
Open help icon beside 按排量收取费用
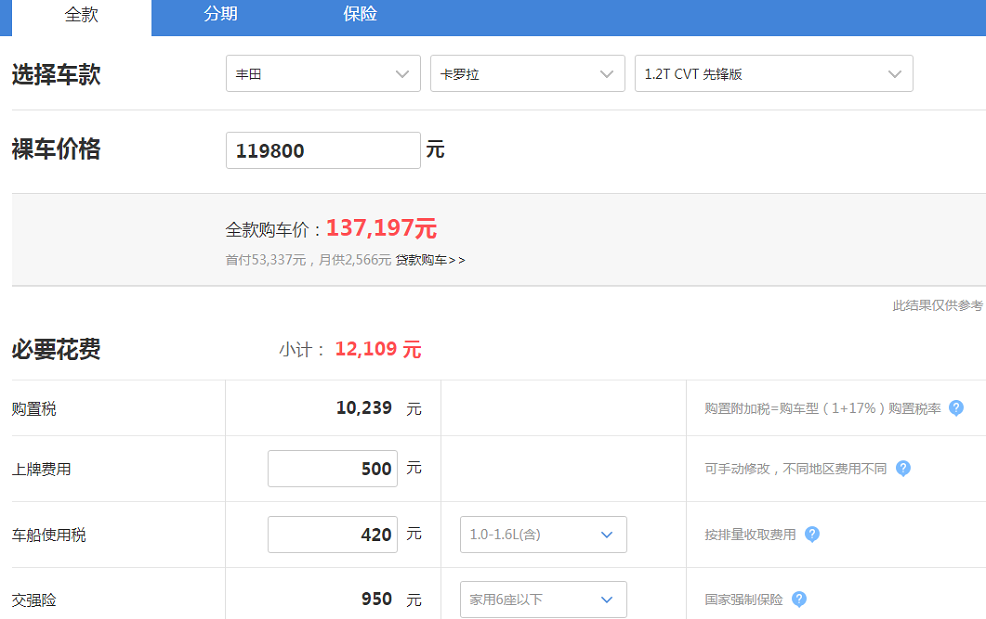coord(812,534)
